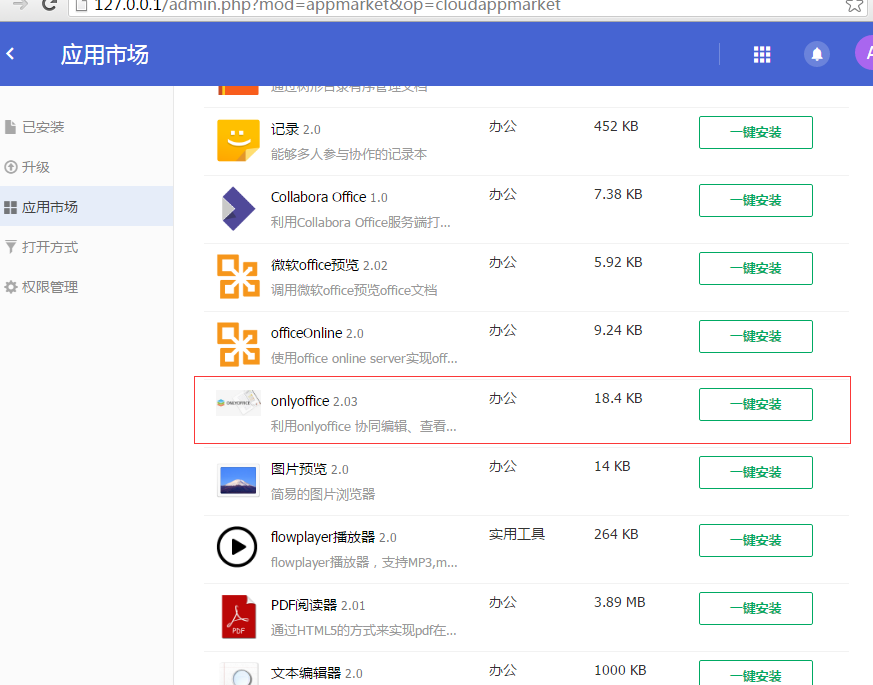Click the 图片预览 app icon

coord(238,480)
